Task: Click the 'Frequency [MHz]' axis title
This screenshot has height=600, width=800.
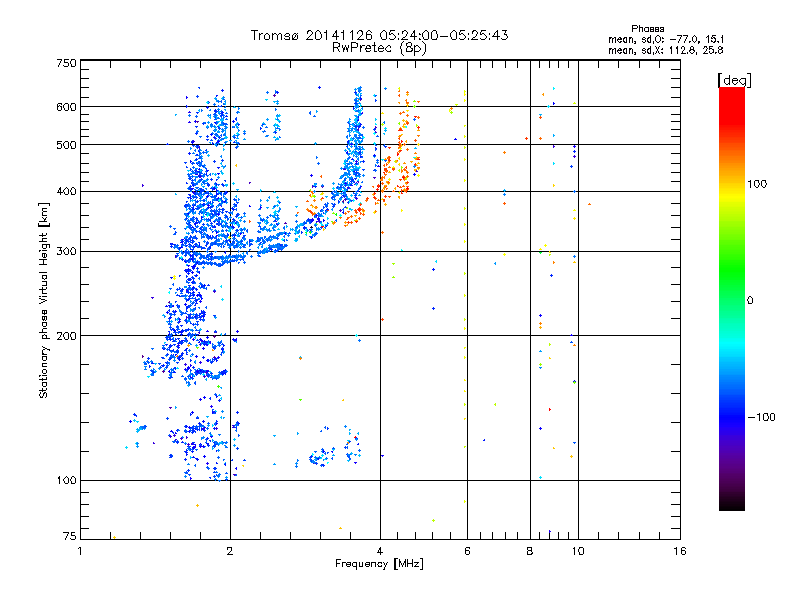Action: (x=379, y=564)
